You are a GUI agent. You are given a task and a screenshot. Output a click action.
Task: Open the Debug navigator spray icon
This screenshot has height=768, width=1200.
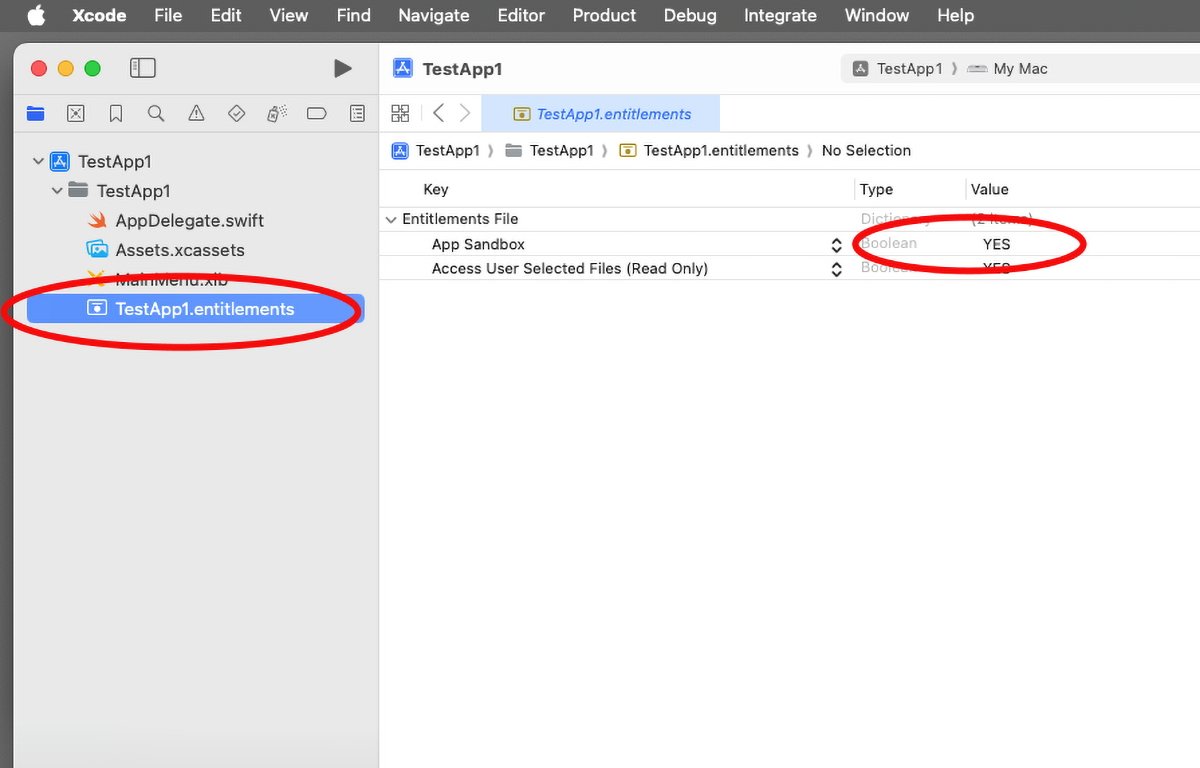coord(277,113)
